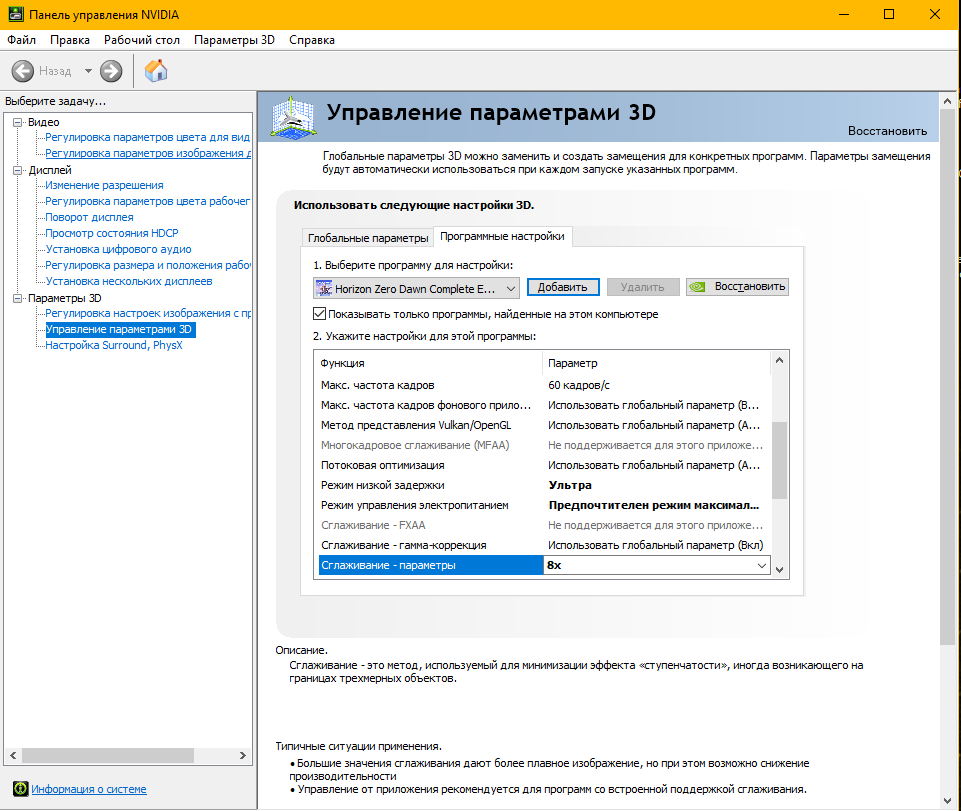Click main page scroll-up arrow
The image size is (961, 811).
(x=948, y=101)
